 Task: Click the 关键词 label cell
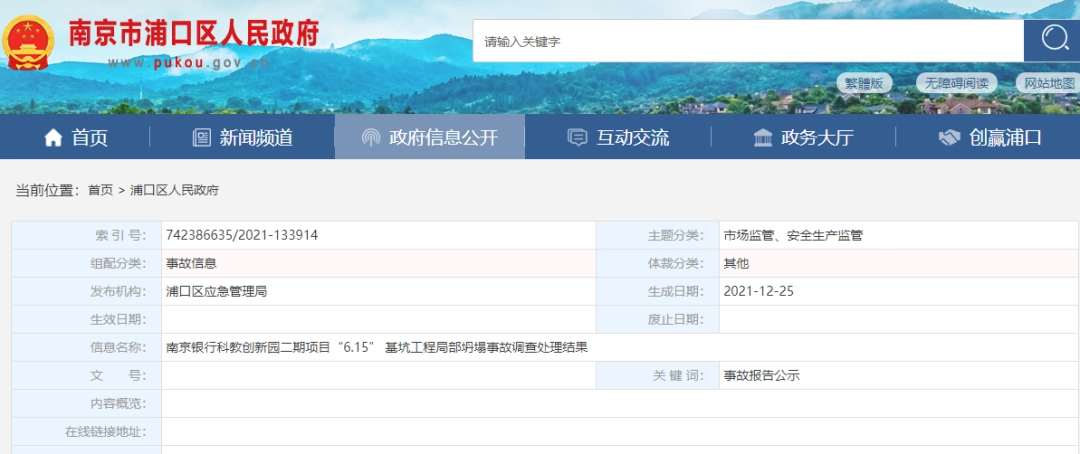pos(658,375)
